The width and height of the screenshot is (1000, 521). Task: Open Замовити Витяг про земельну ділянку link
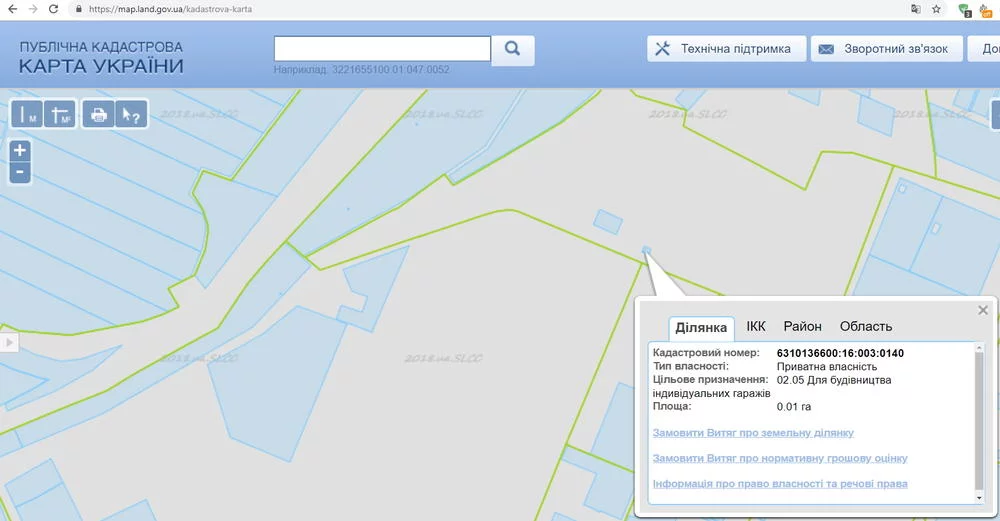753,433
